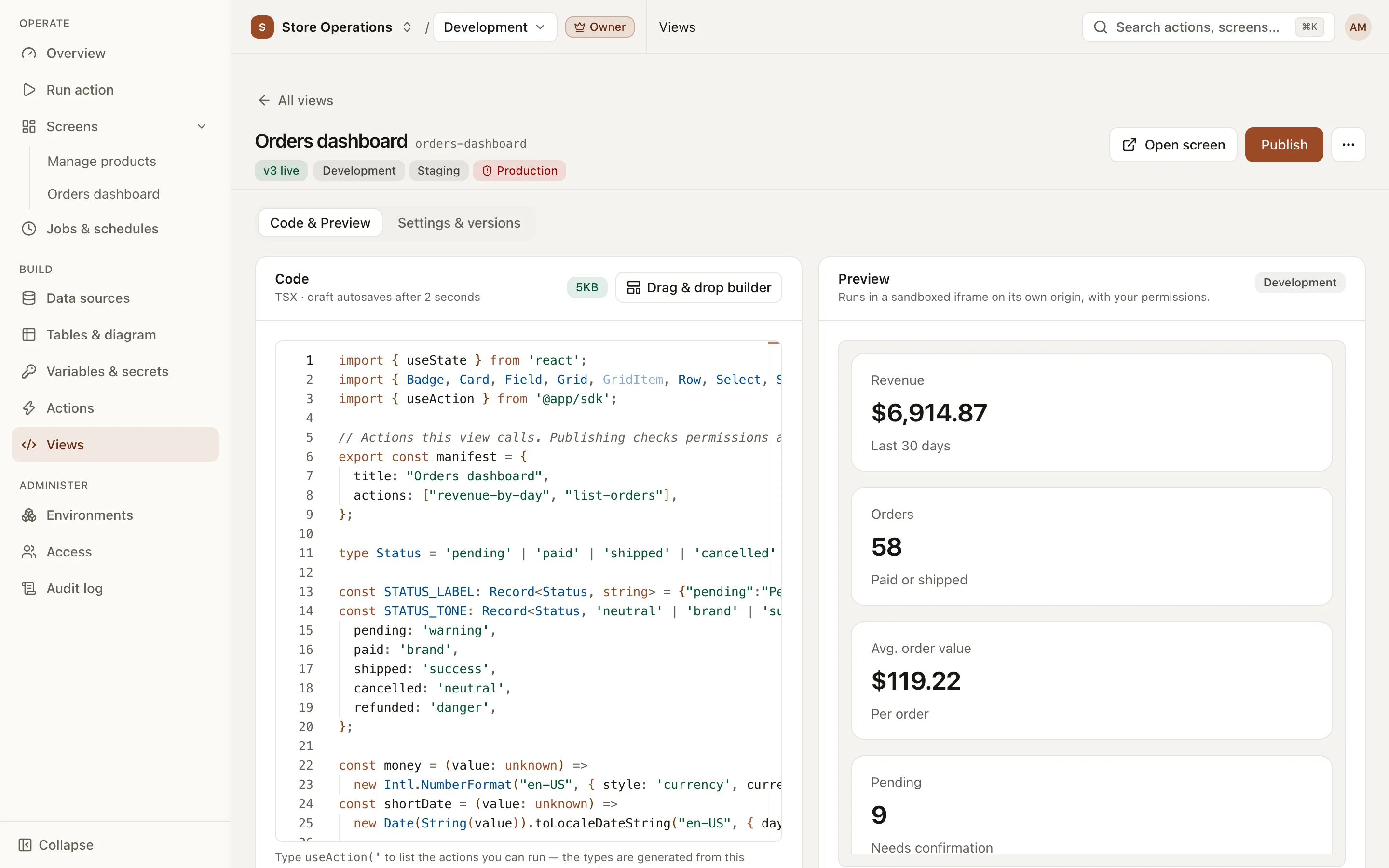Viewport: 1389px width, 868px height.
Task: Click the Collapse sidebar icon
Action: tap(25, 845)
